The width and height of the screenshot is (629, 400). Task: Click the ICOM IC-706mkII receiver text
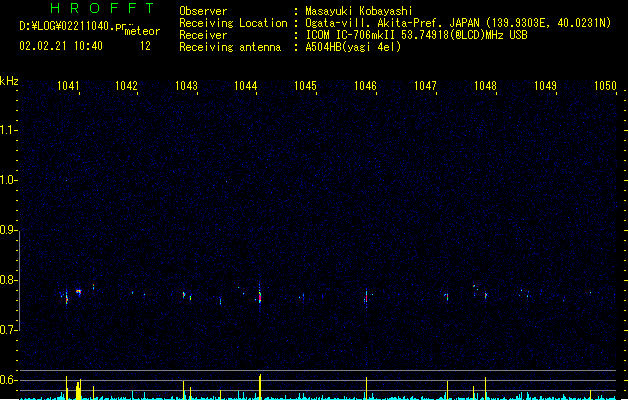[x=416, y=35]
